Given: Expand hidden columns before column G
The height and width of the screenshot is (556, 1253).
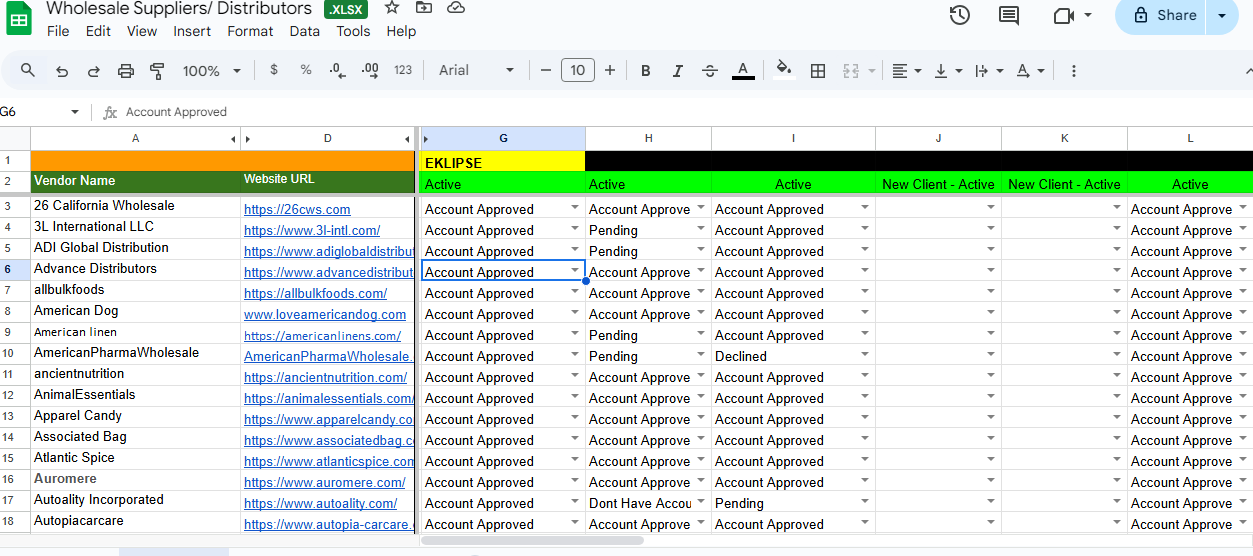Looking at the screenshot, I should coord(426,139).
